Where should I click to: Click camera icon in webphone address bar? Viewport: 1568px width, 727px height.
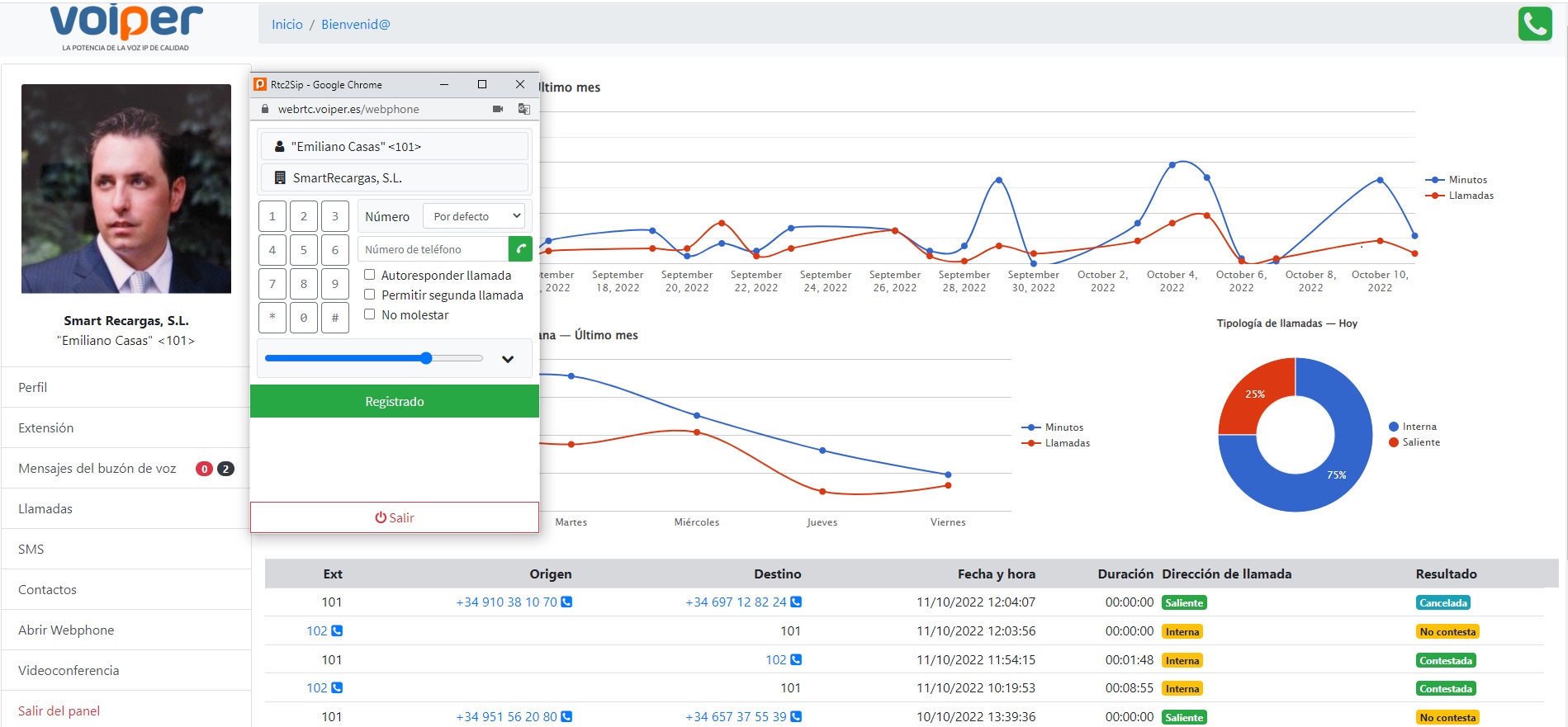(498, 109)
